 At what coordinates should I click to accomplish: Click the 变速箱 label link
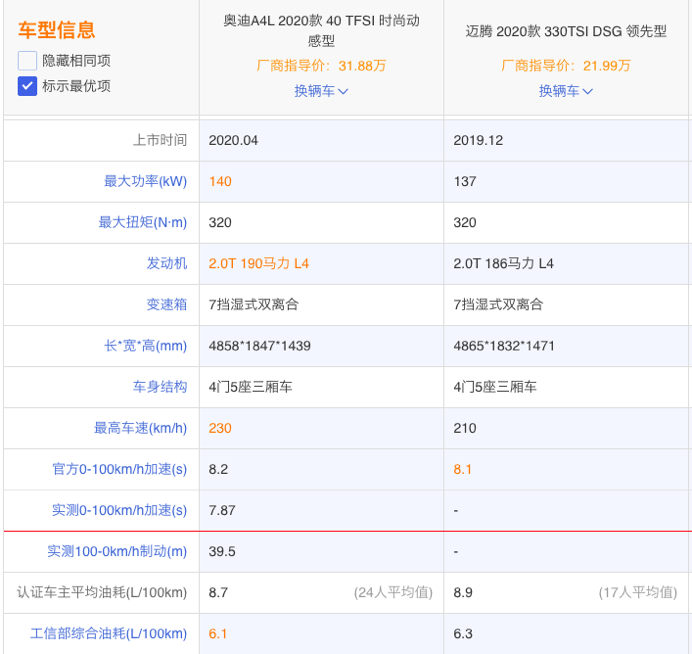[166, 304]
